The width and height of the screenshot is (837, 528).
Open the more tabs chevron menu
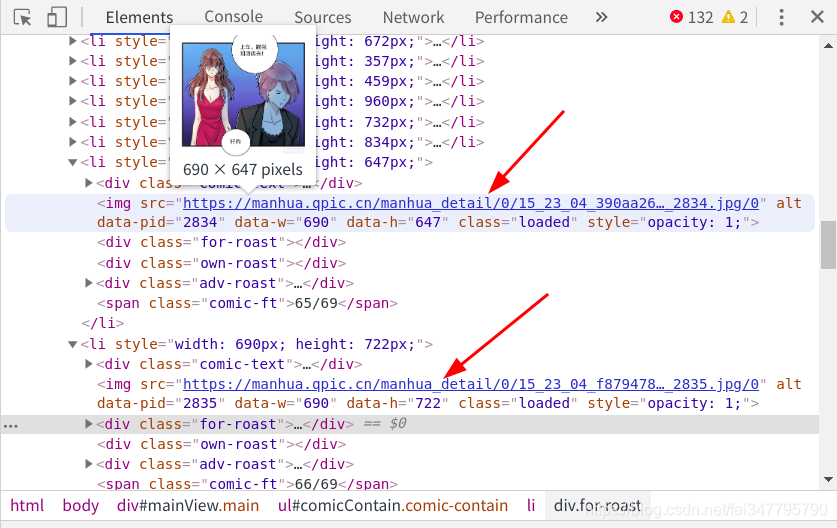[601, 17]
